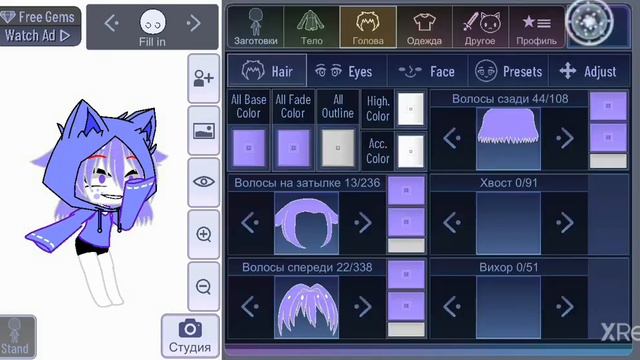Click the Волосы сзади 44/108 label

click(510, 99)
